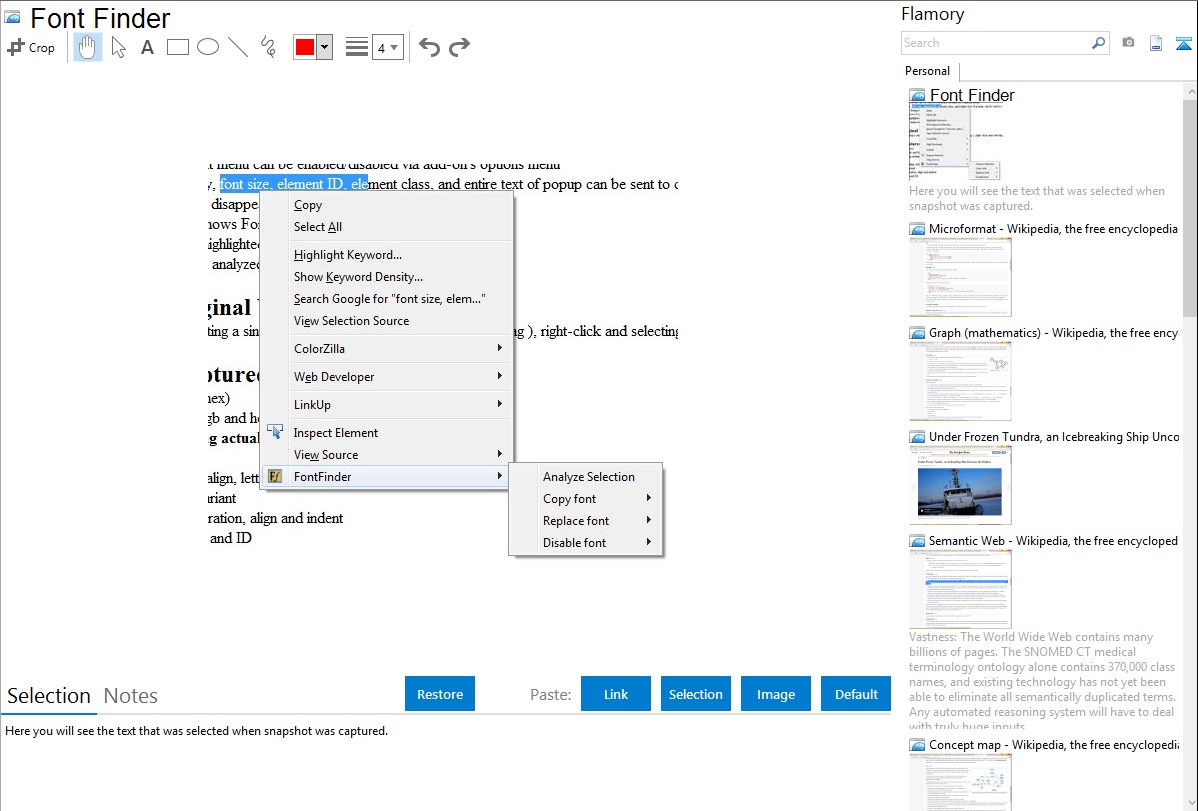The image size is (1198, 811).
Task: Click 'Microformat - Wikipedia' snapshot title
Action: 1053,229
